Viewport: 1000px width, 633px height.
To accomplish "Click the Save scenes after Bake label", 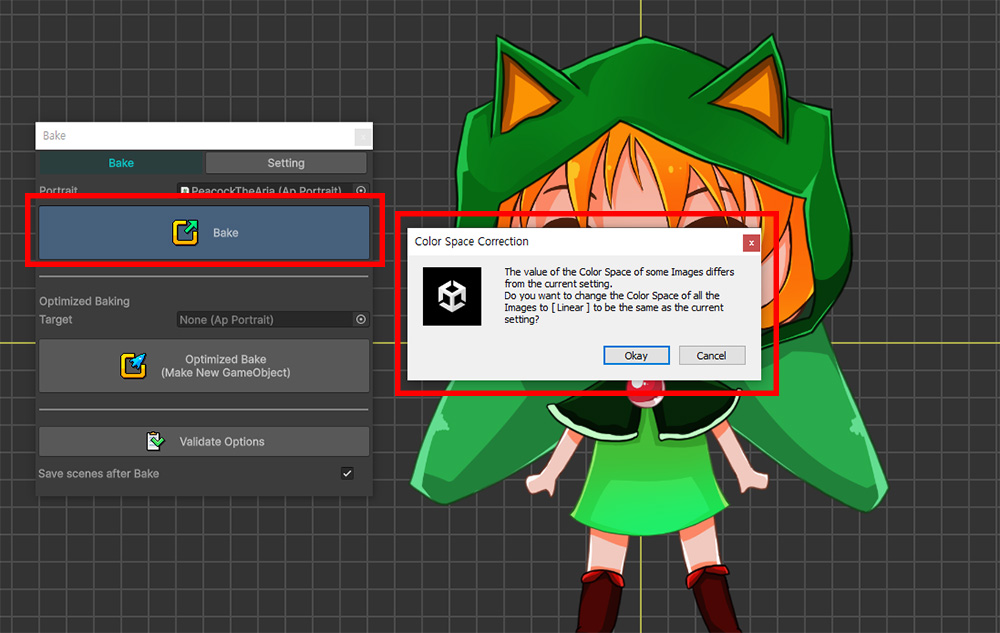I will (x=99, y=474).
